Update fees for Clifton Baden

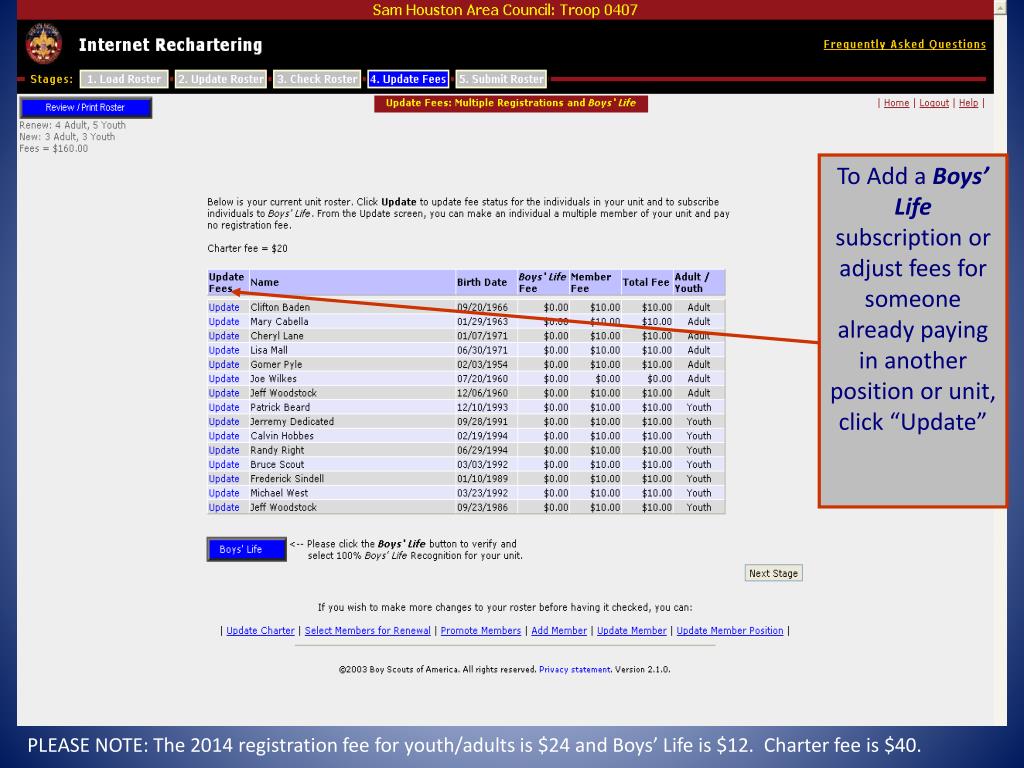(x=224, y=307)
